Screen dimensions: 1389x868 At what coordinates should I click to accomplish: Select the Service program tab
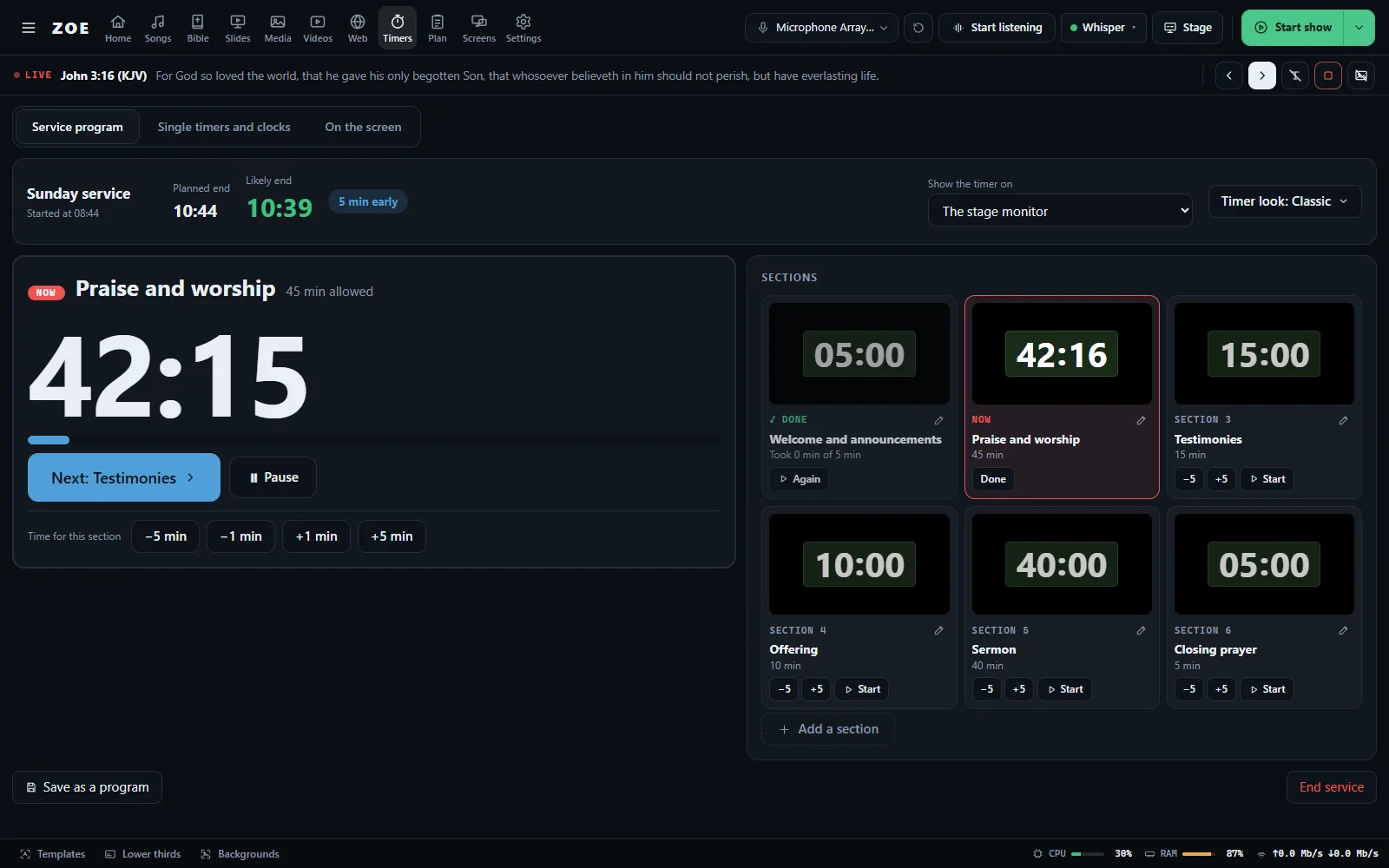(x=77, y=127)
